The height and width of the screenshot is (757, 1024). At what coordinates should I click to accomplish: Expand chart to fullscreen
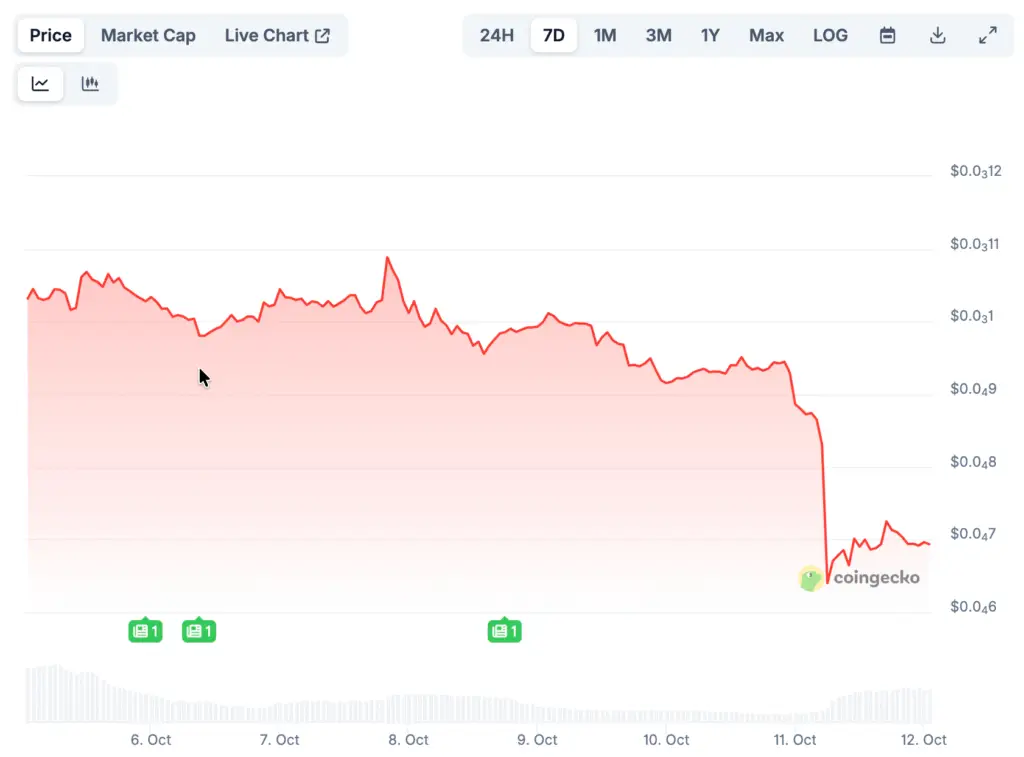click(987, 36)
